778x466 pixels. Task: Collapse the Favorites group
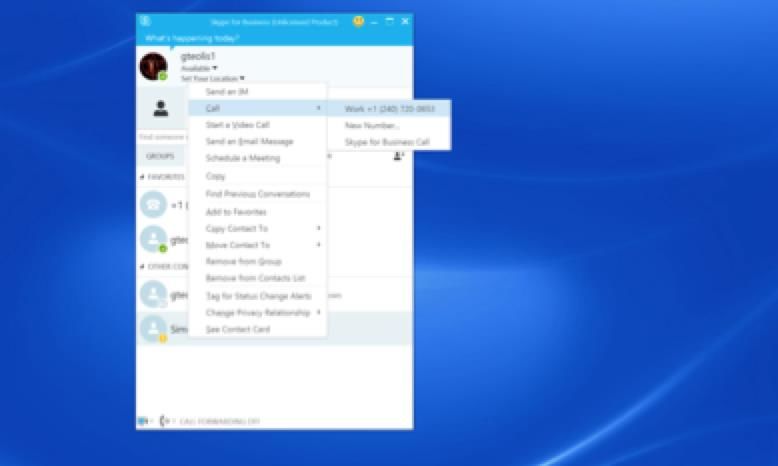coord(142,177)
